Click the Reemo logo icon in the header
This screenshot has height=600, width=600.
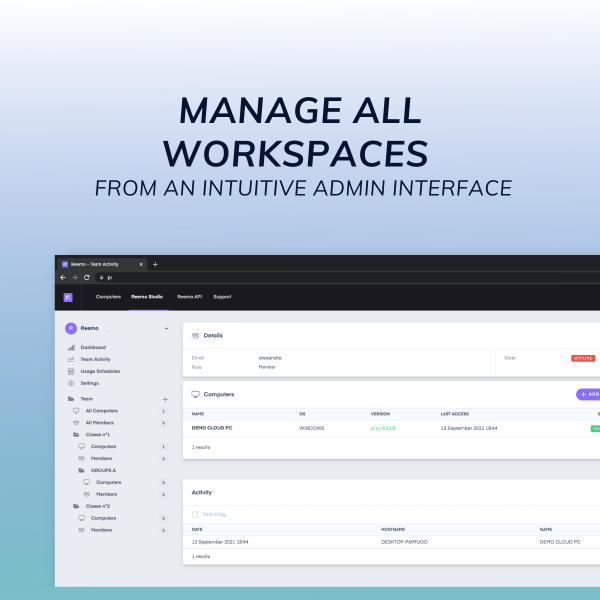tap(68, 297)
